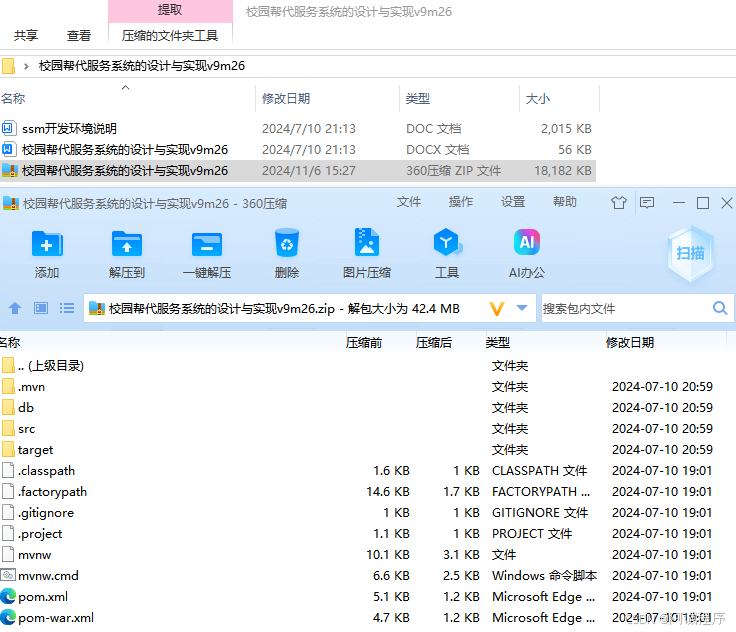736x632 pixels.
Task: Open the 设置 menu in 360压缩
Action: pos(513,202)
